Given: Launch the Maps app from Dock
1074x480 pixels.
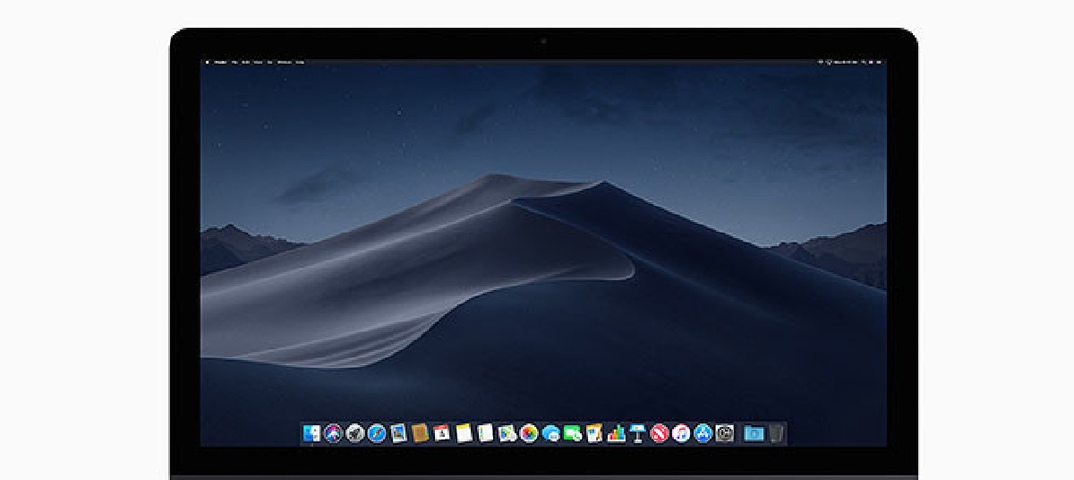Looking at the screenshot, I should tap(507, 433).
